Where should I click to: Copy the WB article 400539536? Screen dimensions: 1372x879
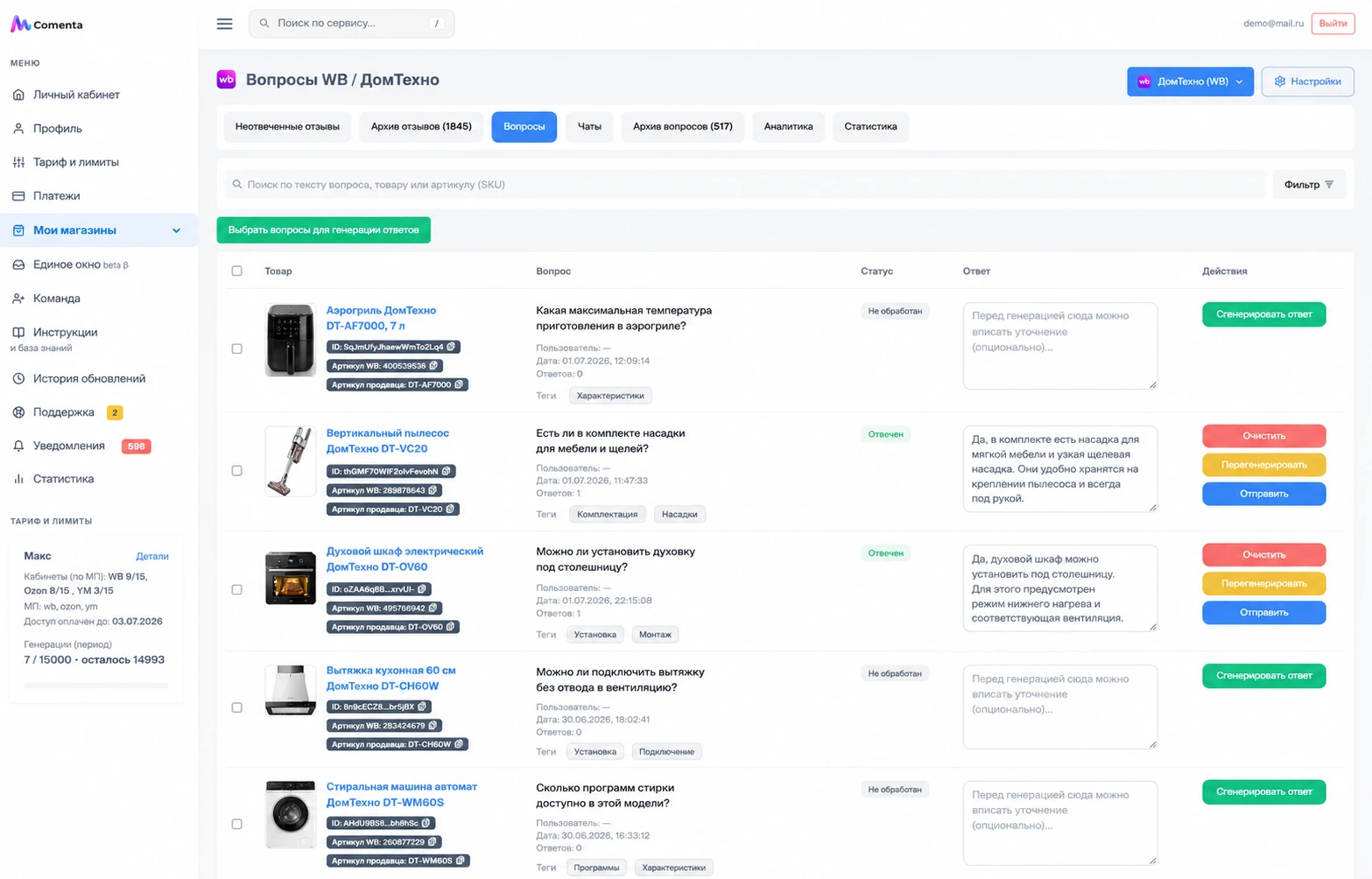click(x=433, y=366)
